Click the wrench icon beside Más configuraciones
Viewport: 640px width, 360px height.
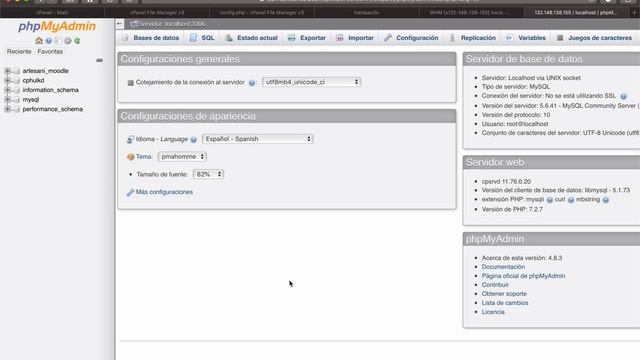130,192
